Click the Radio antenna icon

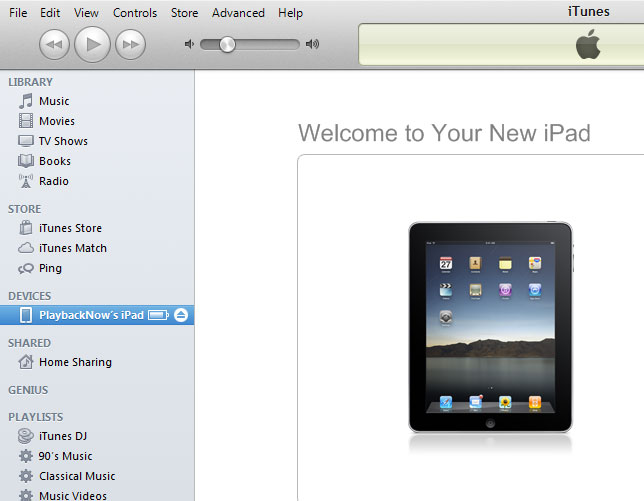25,181
